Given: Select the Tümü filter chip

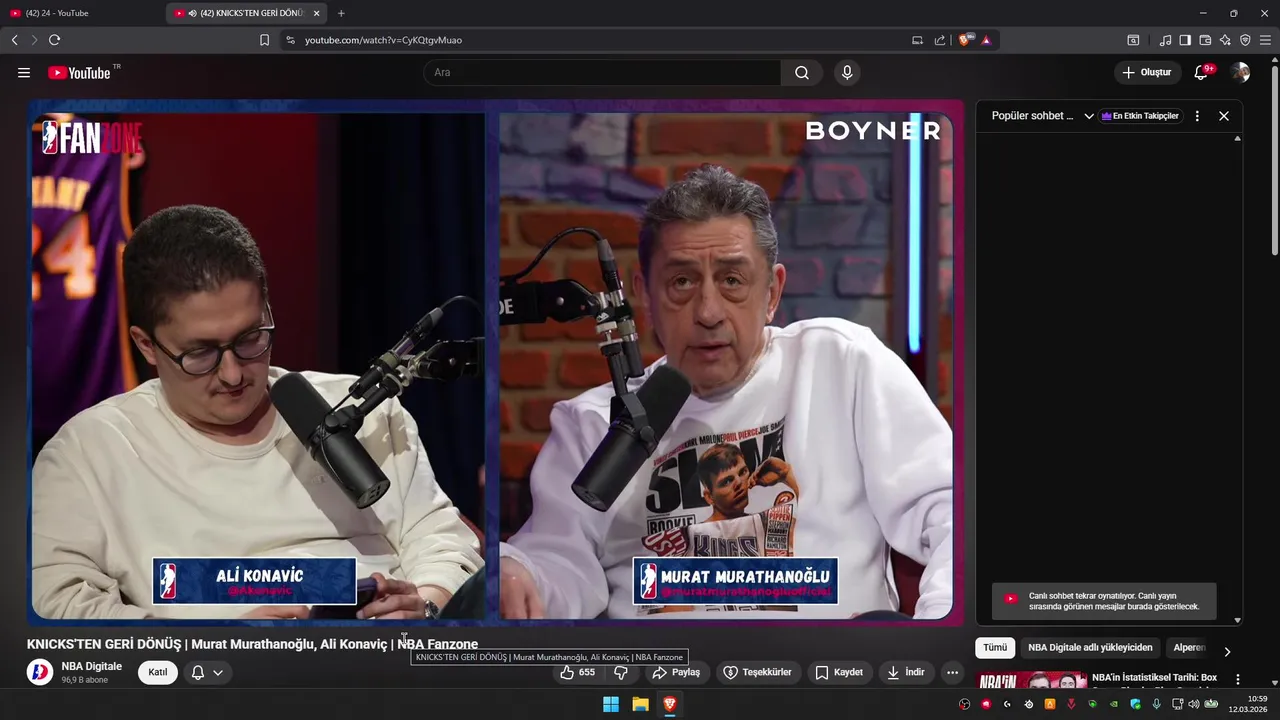Looking at the screenshot, I should [x=995, y=648].
